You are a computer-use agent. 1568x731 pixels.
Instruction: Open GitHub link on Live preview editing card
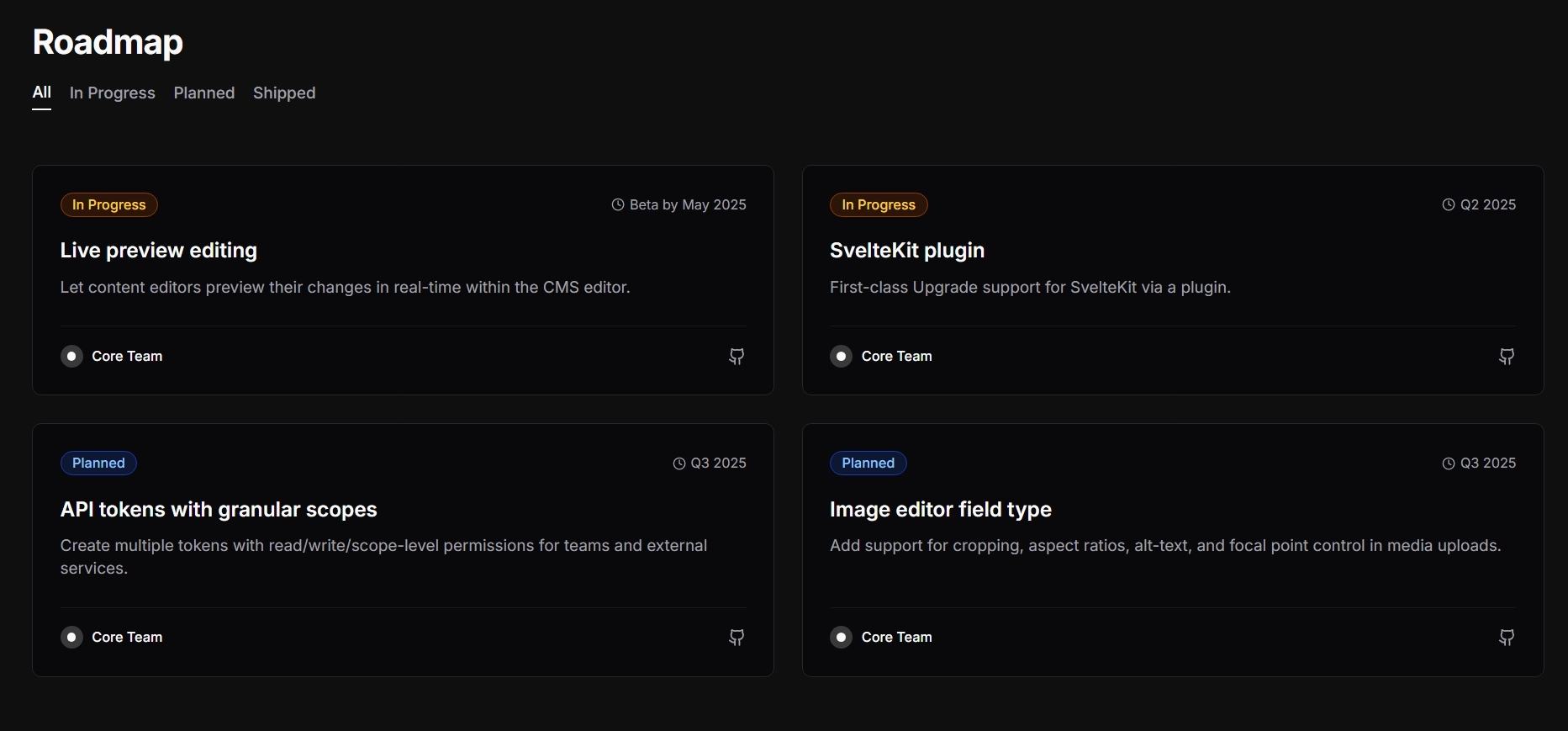click(736, 357)
